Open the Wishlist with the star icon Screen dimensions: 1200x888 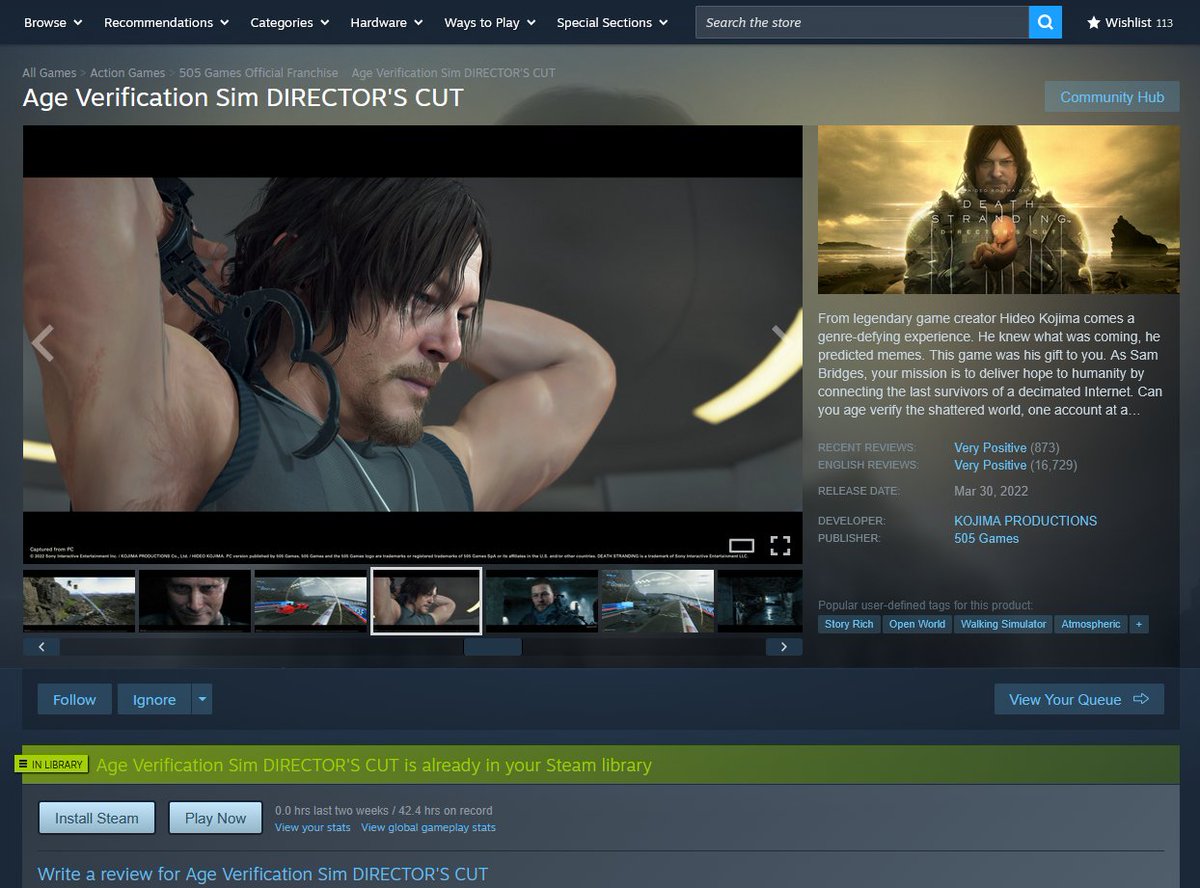point(1130,22)
